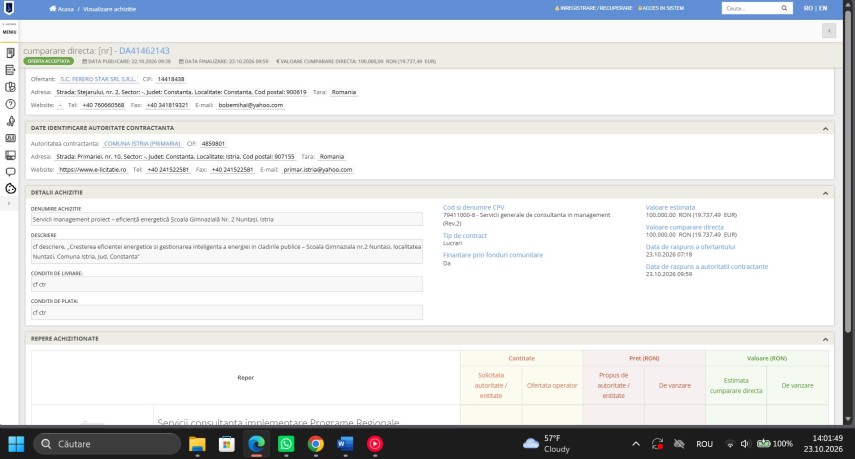Switch language to RO
Image resolution: width=855 pixels, height=459 pixels.
808,8
